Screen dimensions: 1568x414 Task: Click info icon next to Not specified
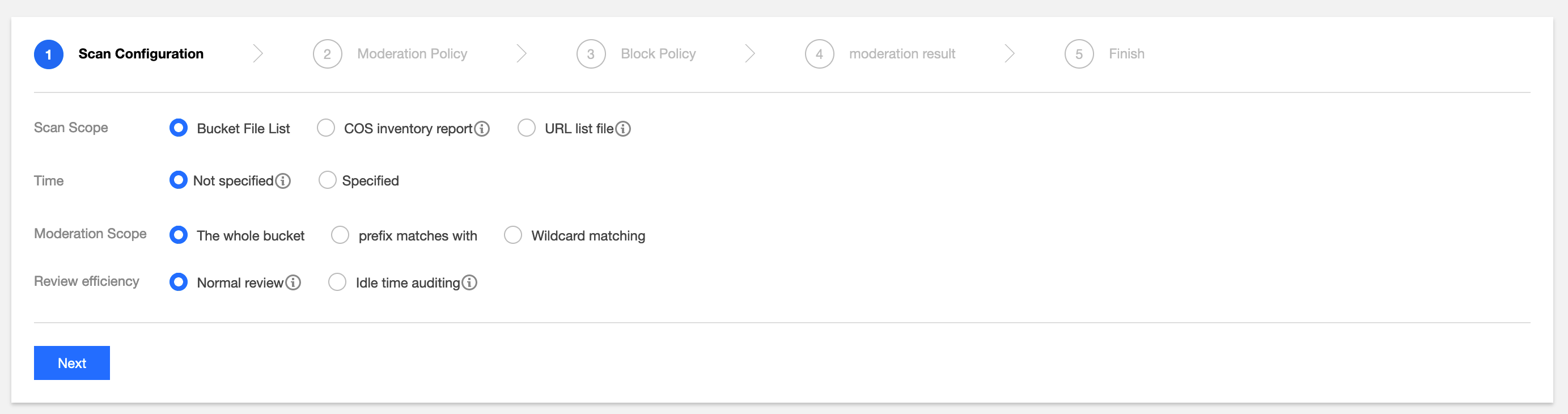point(282,181)
